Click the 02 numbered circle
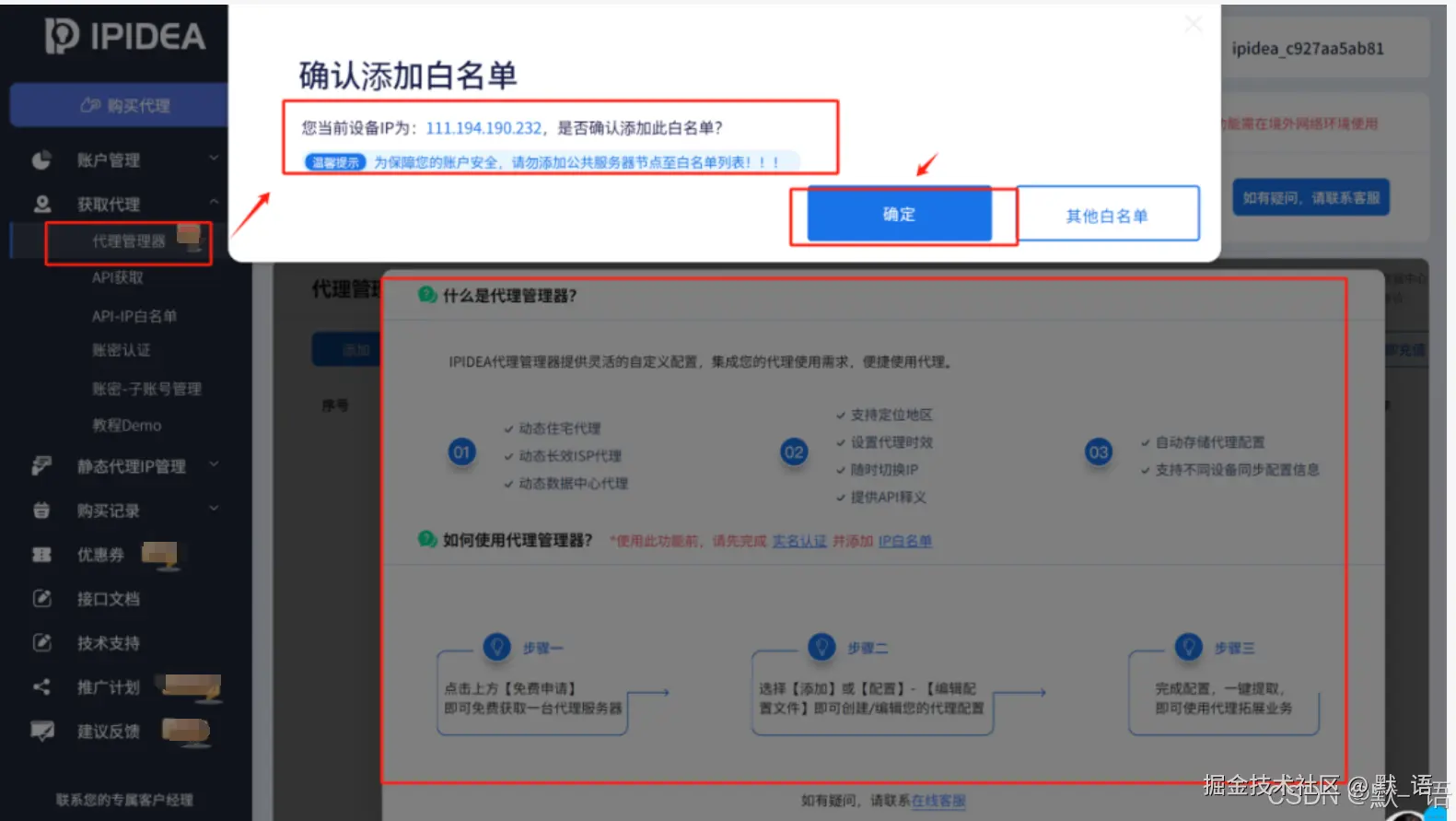This screenshot has width=1456, height=821. point(794,452)
